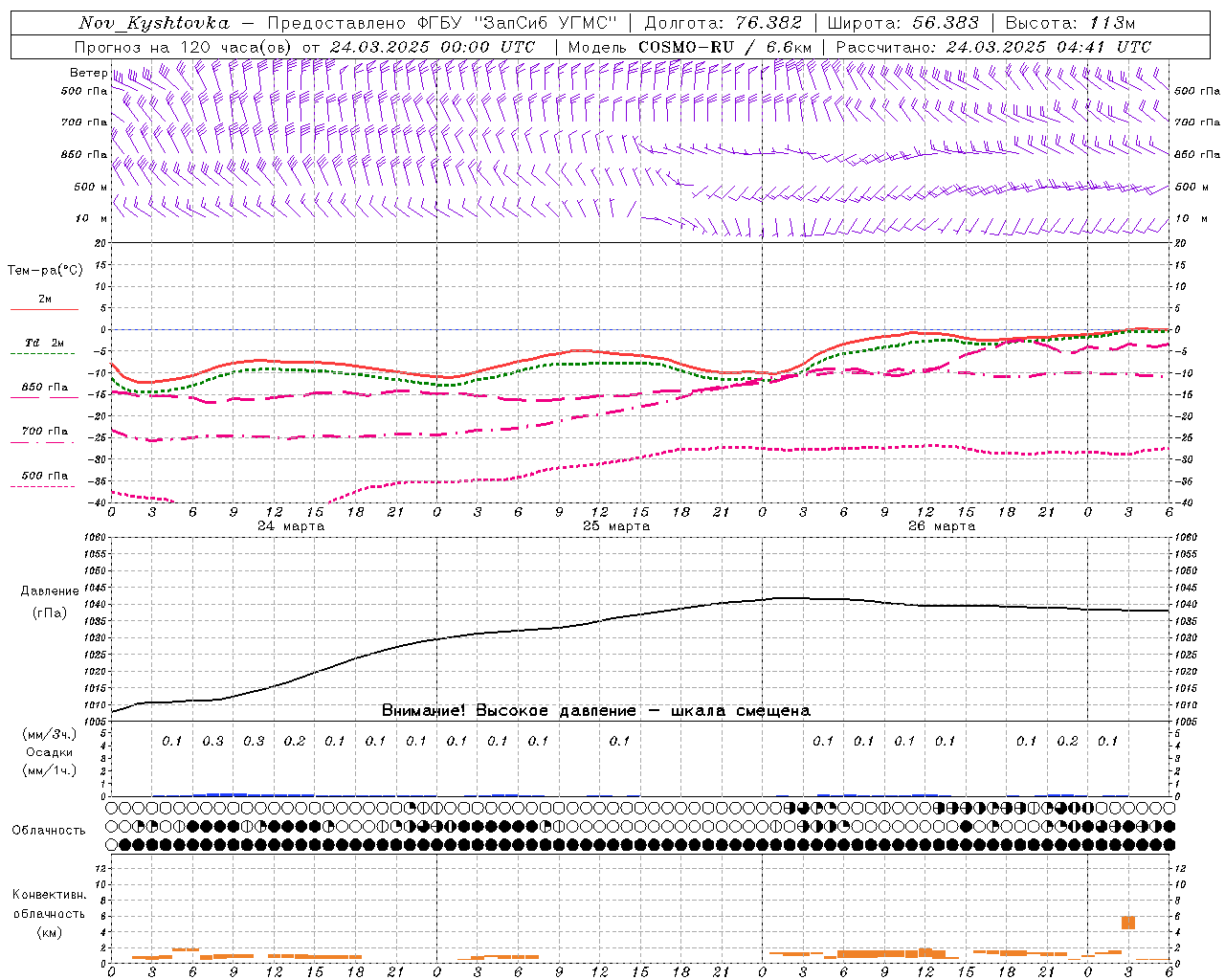Click the tallest orange convective cloud bar

coord(1128,923)
